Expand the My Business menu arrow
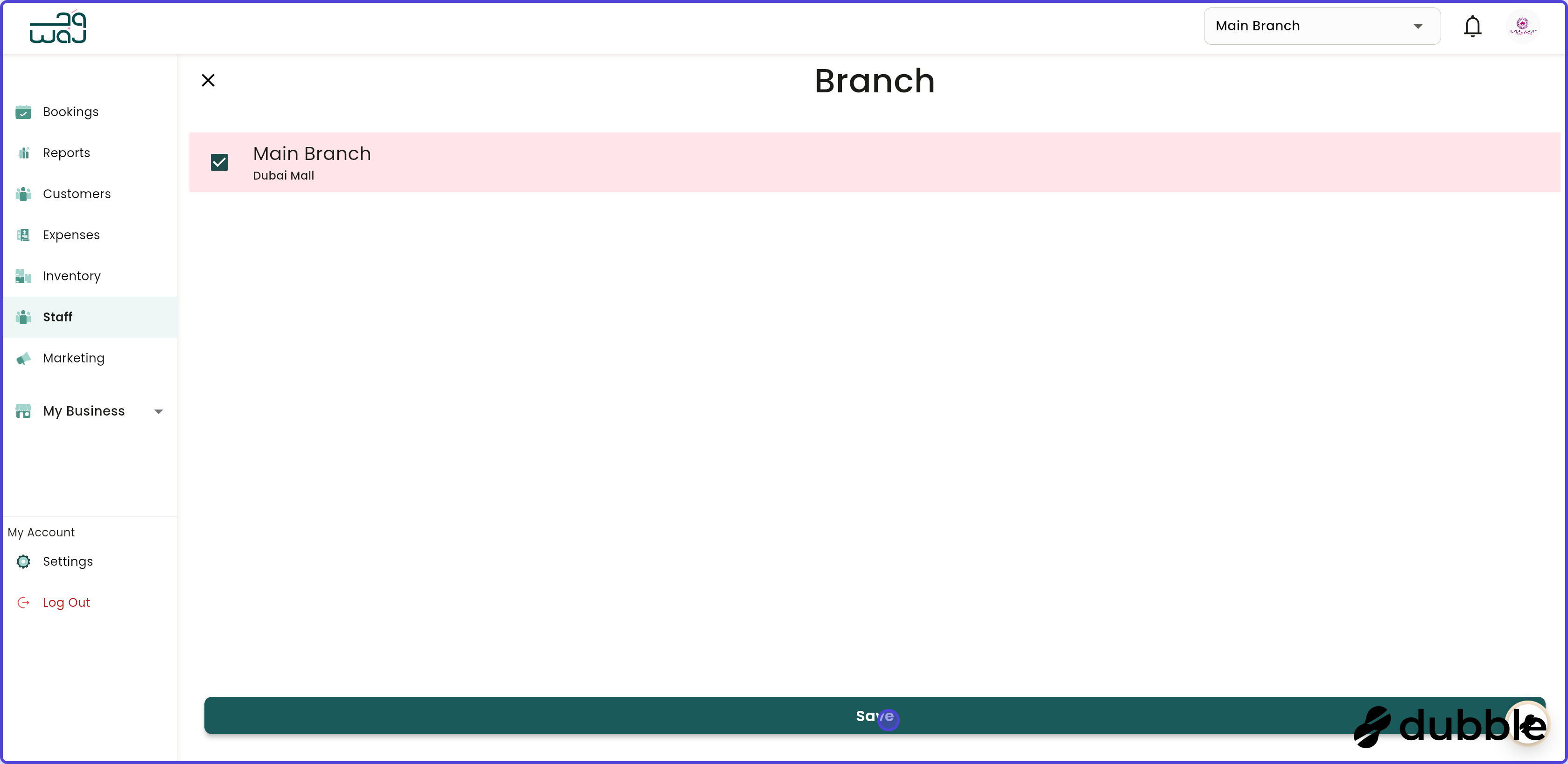The width and height of the screenshot is (1568, 764). pos(158,412)
